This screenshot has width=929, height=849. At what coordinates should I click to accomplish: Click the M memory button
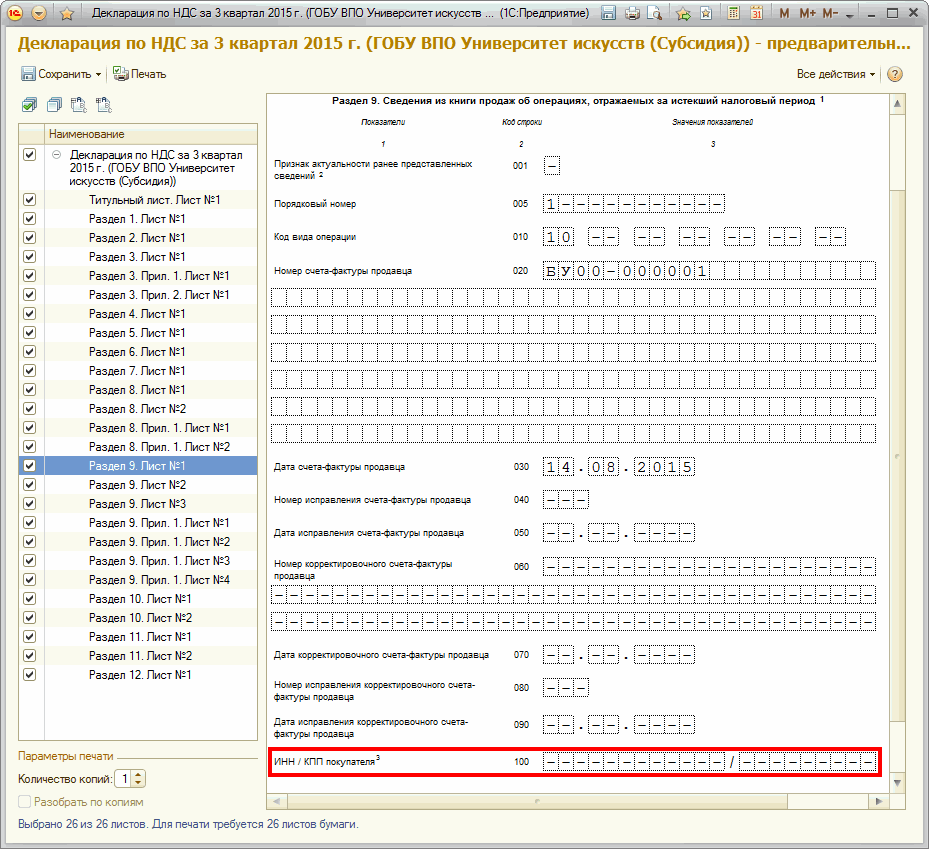(x=784, y=13)
